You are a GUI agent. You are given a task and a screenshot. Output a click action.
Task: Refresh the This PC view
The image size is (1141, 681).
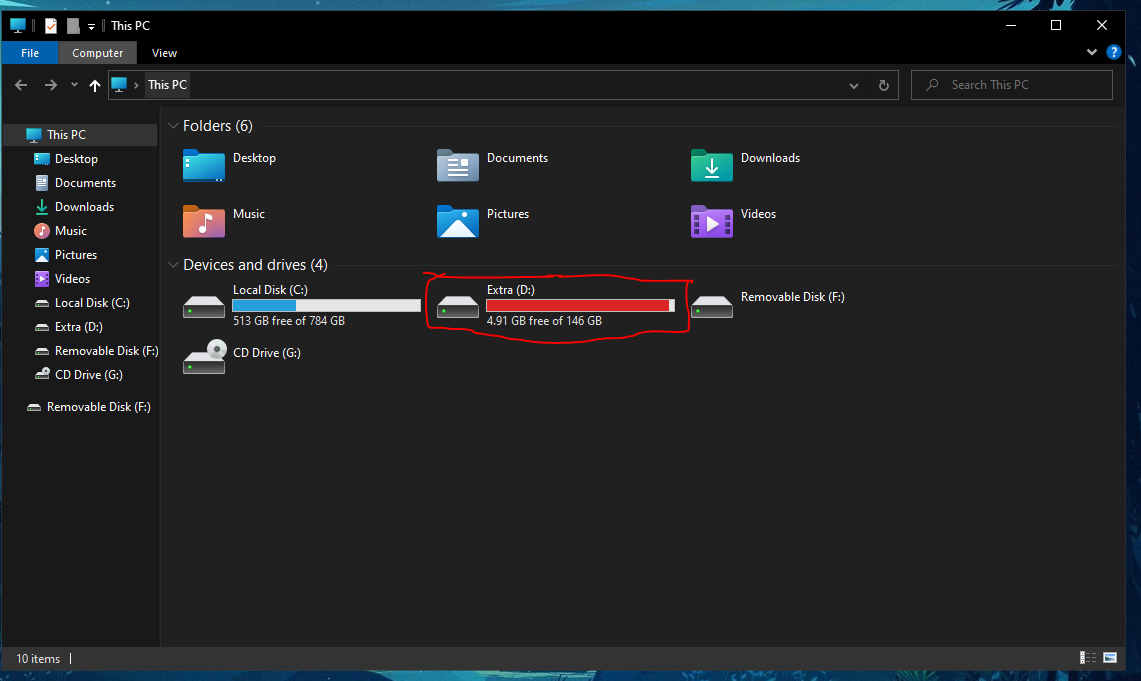pyautogui.click(x=883, y=85)
